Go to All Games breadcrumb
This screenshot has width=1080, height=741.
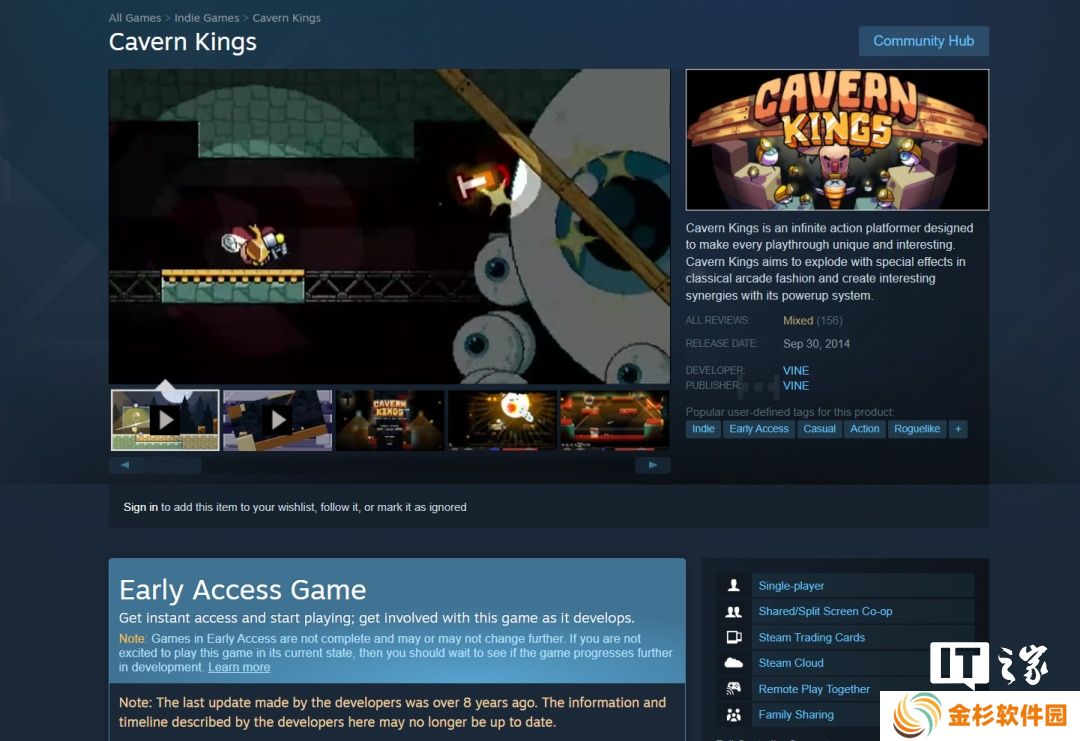pyautogui.click(x=134, y=18)
